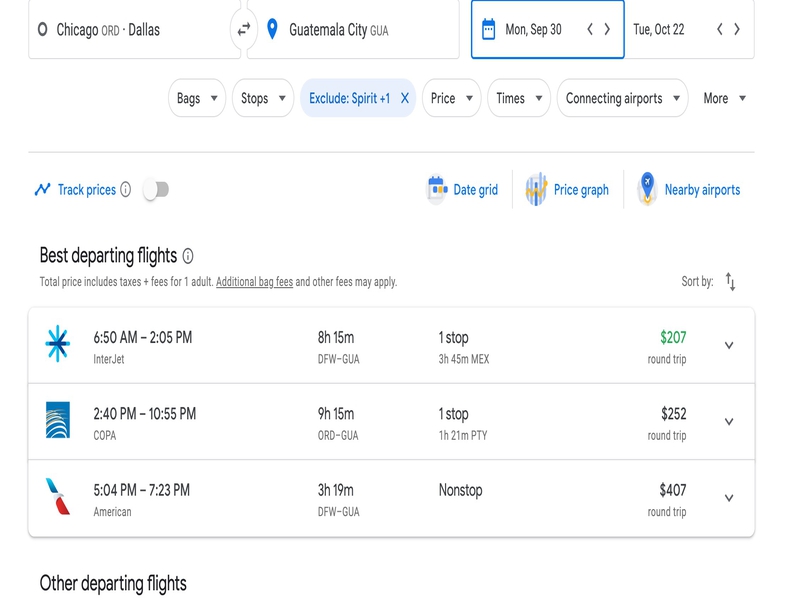800x600 pixels.
Task: Click the destination pin icon beside Guatemala City
Action: [x=272, y=29]
